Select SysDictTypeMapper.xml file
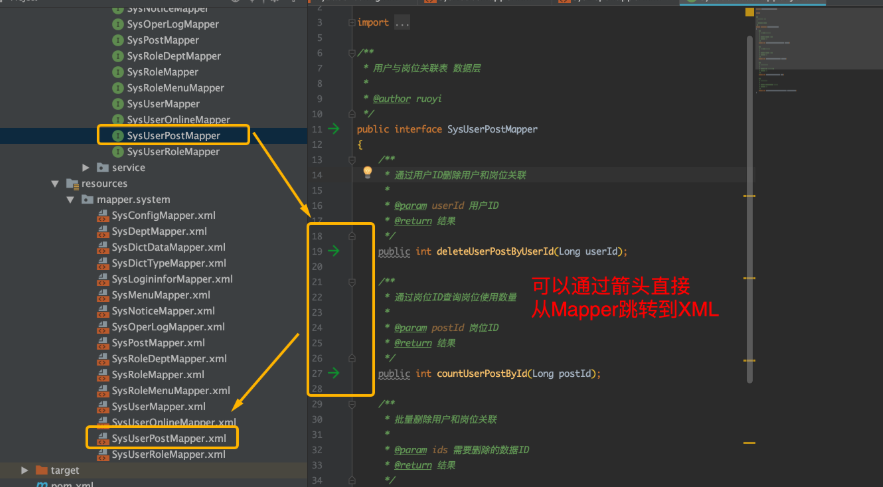The image size is (883, 487). pos(169,263)
